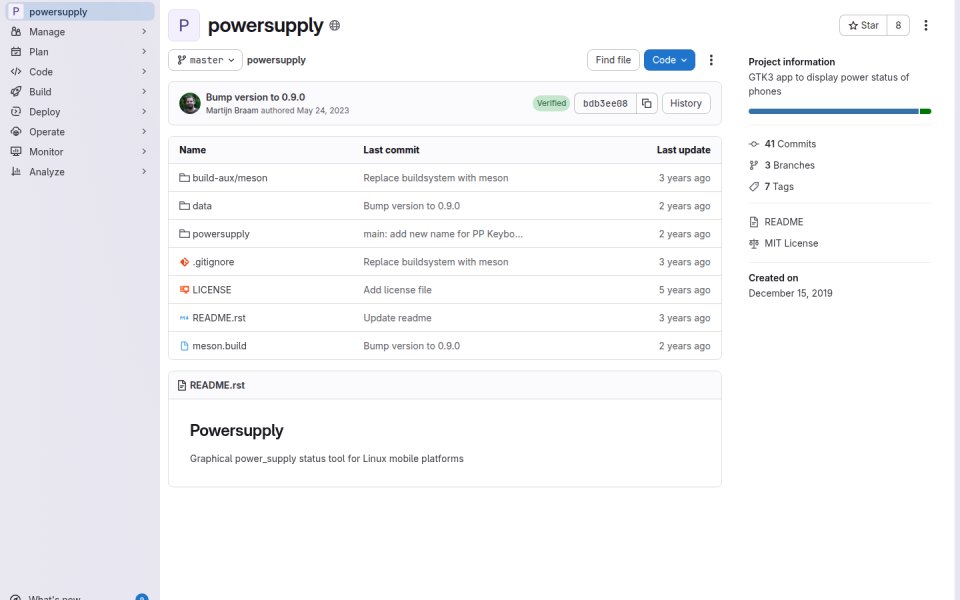Open the data folder
Image resolution: width=960 pixels, height=600 pixels.
click(x=202, y=206)
